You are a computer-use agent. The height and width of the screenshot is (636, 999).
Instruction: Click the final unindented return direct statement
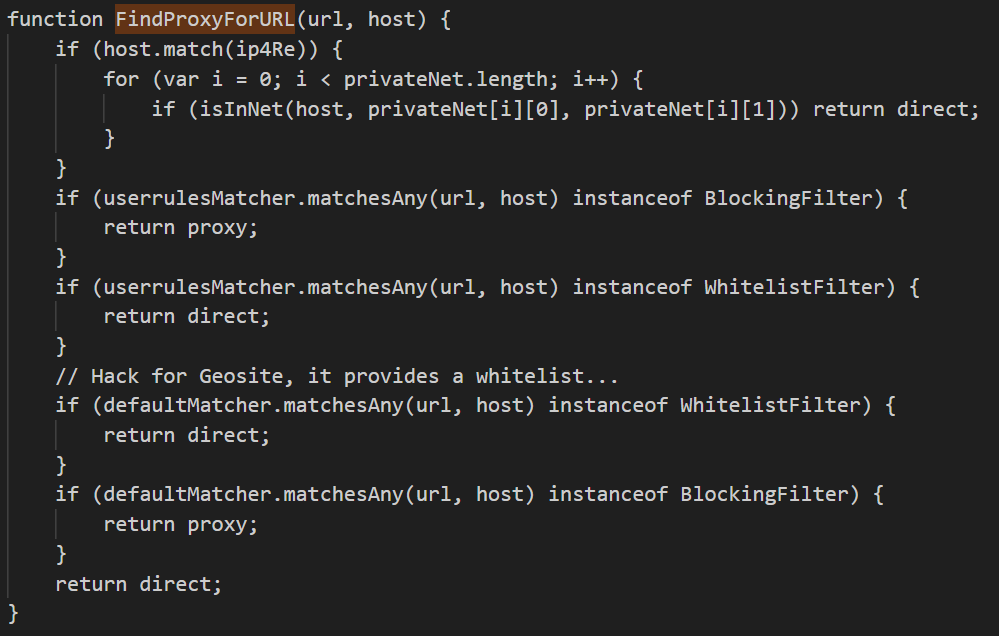click(139, 583)
